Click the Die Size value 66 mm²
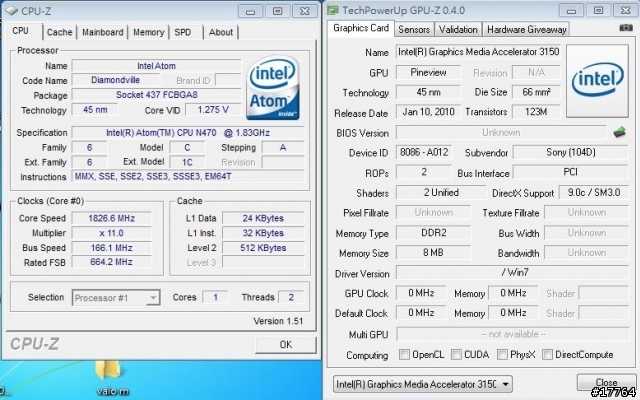 536,92
